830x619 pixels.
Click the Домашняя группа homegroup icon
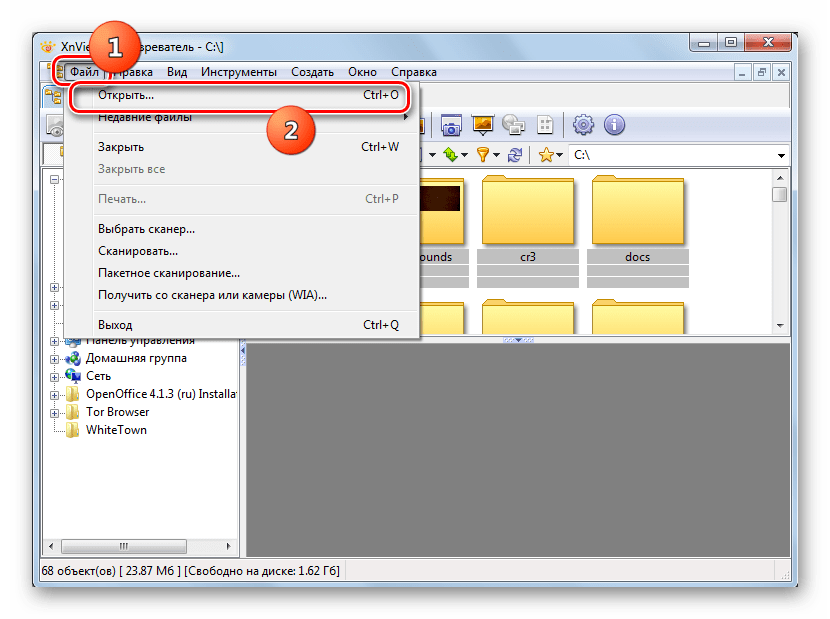pos(73,358)
